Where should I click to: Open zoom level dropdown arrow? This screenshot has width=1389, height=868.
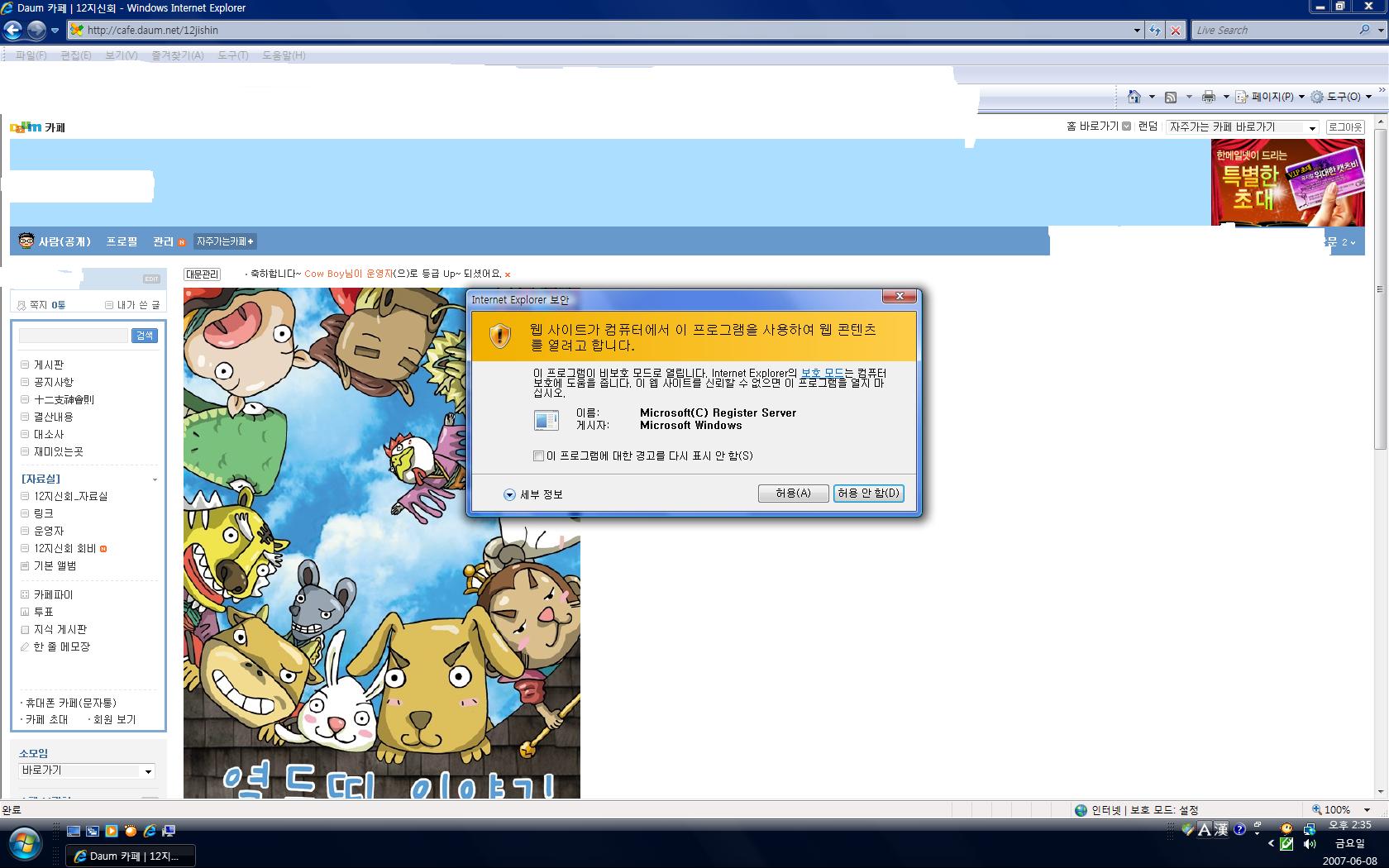pyautogui.click(x=1367, y=810)
